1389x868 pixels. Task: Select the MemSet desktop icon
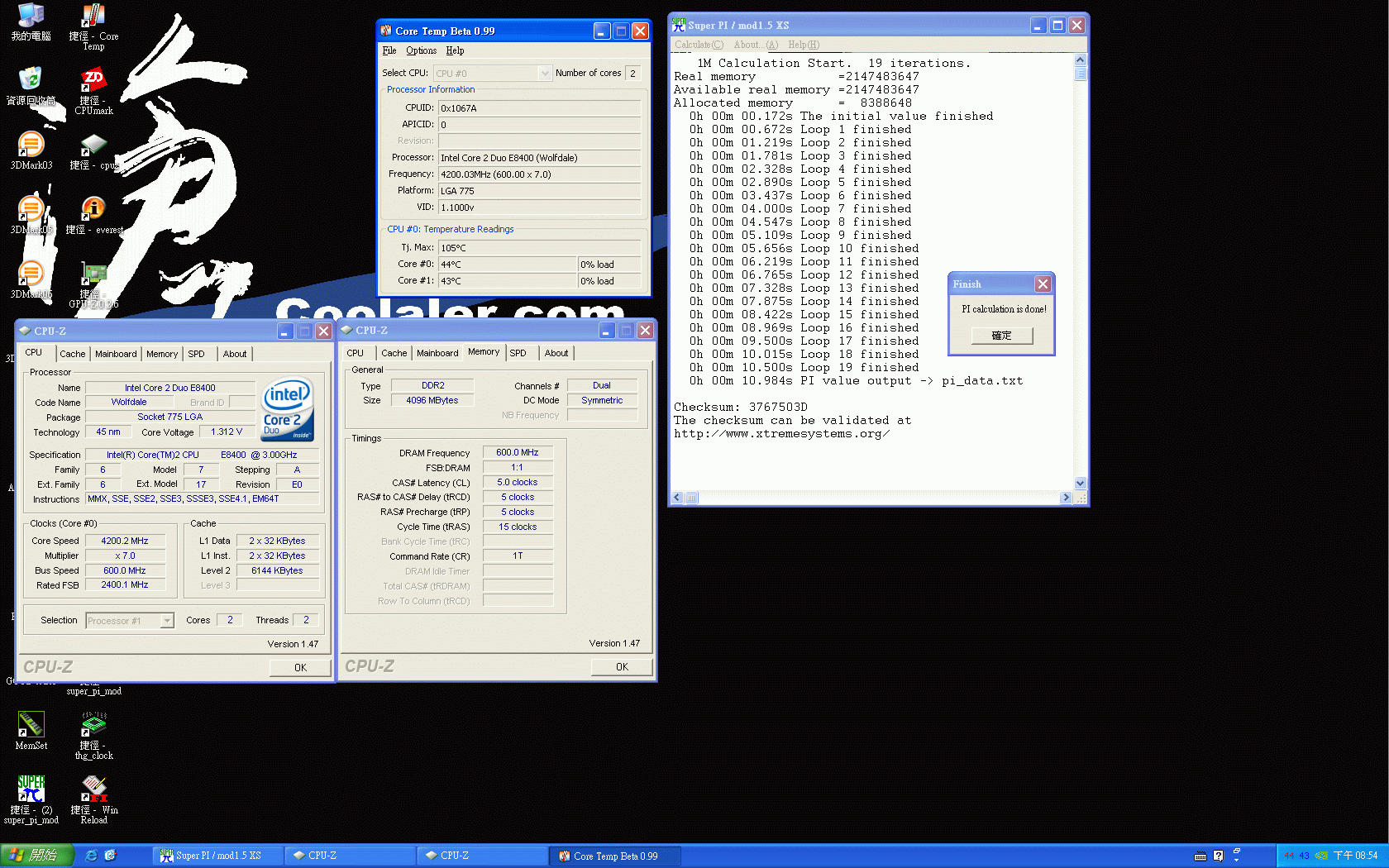(x=31, y=731)
